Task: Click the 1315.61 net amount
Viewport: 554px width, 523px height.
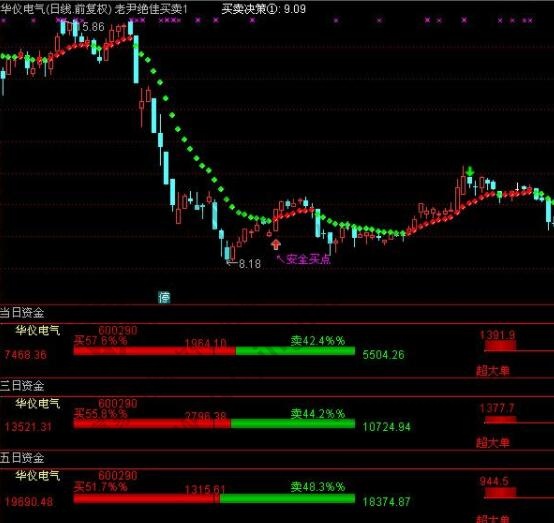Action: pyautogui.click(x=205, y=489)
